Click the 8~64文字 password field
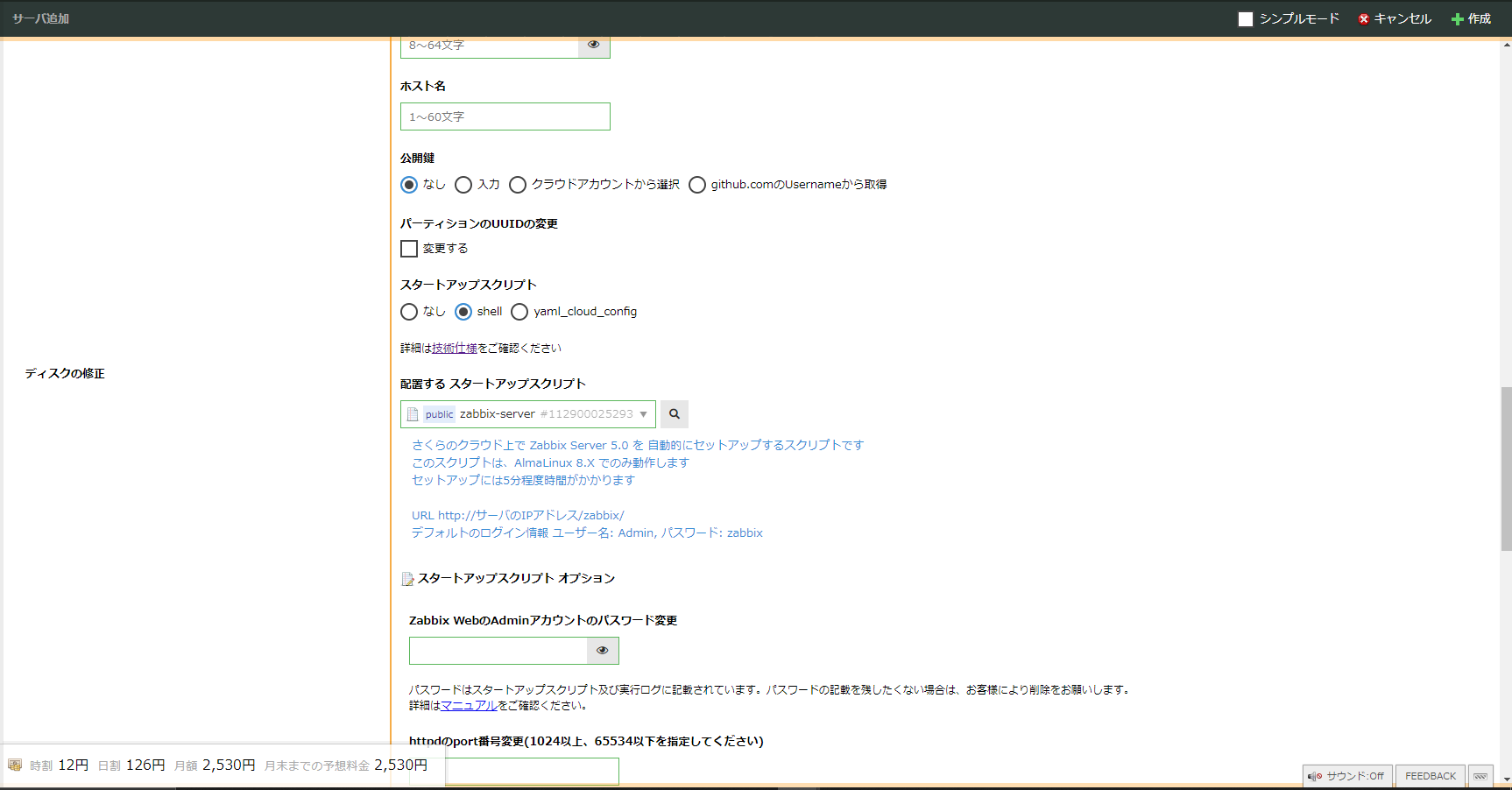Viewport: 1512px width, 790px height. point(490,46)
